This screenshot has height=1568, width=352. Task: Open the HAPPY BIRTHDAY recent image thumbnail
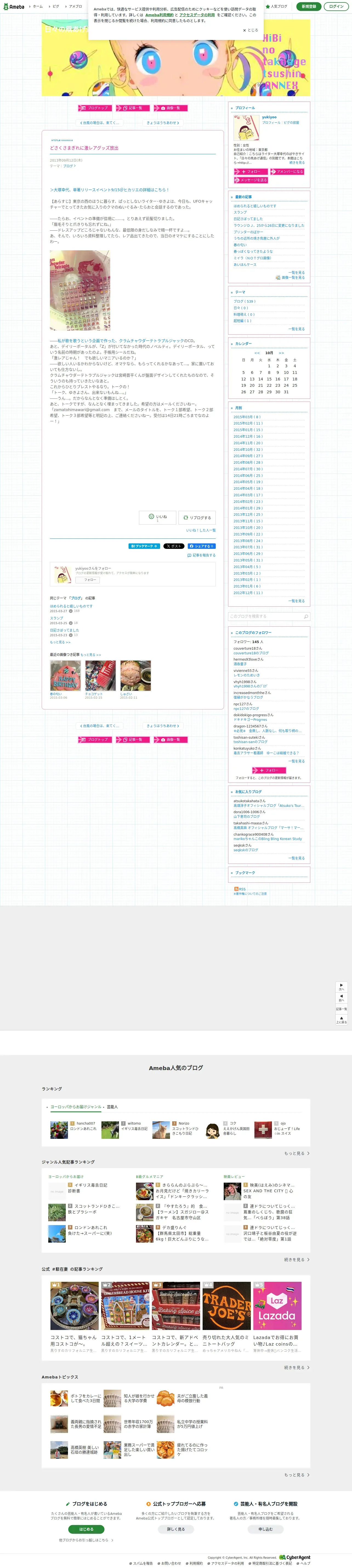click(x=65, y=676)
